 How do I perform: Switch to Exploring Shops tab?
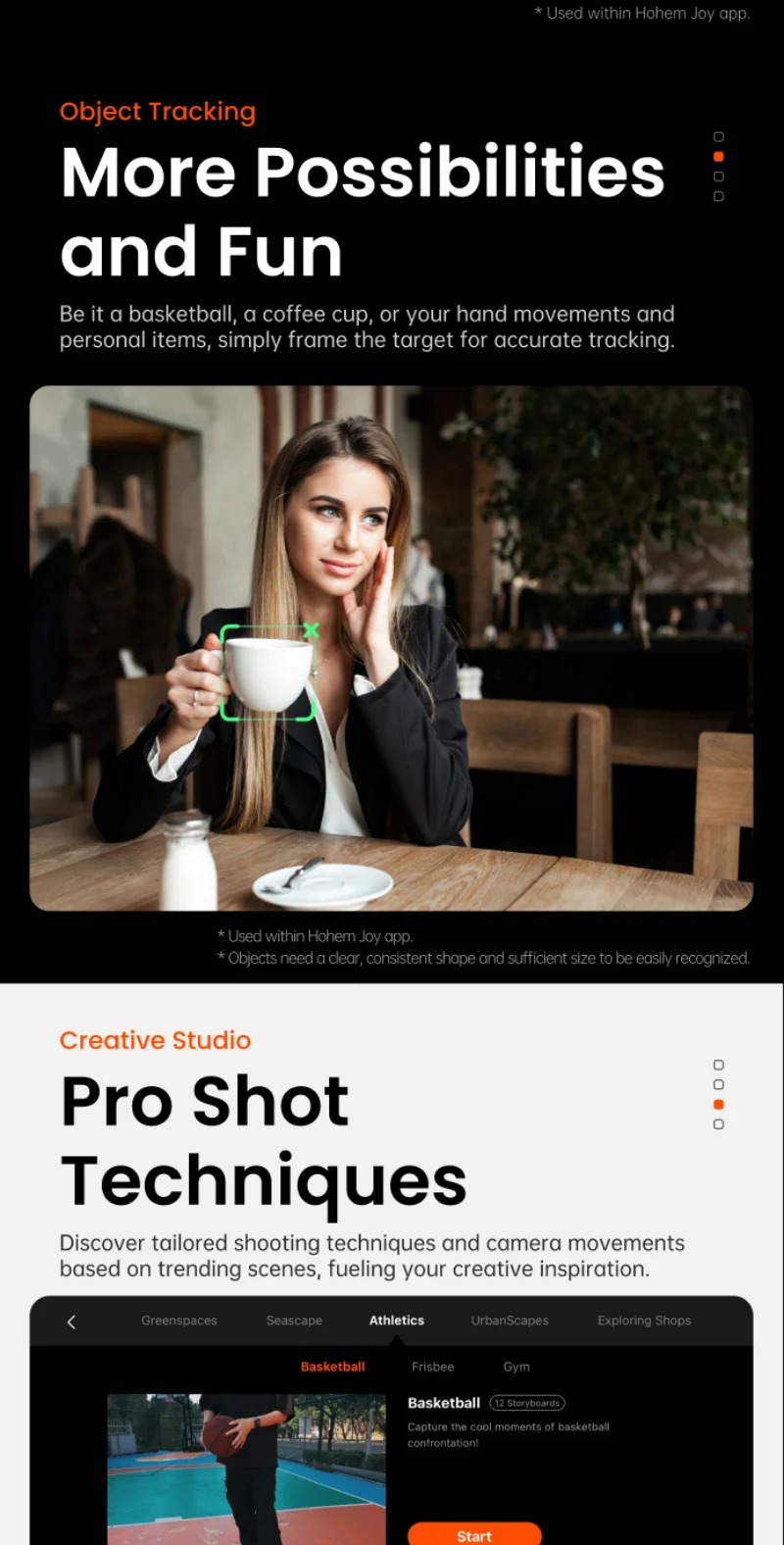coord(645,1321)
